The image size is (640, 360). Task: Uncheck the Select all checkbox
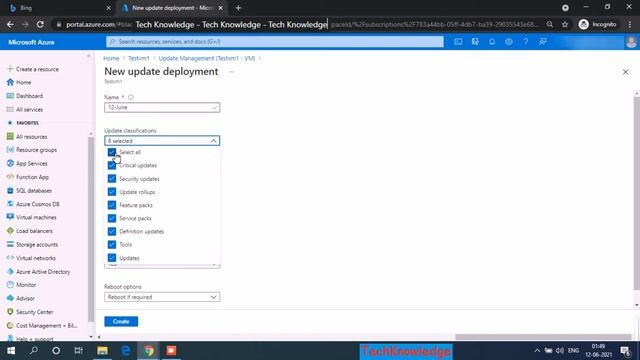(x=112, y=152)
